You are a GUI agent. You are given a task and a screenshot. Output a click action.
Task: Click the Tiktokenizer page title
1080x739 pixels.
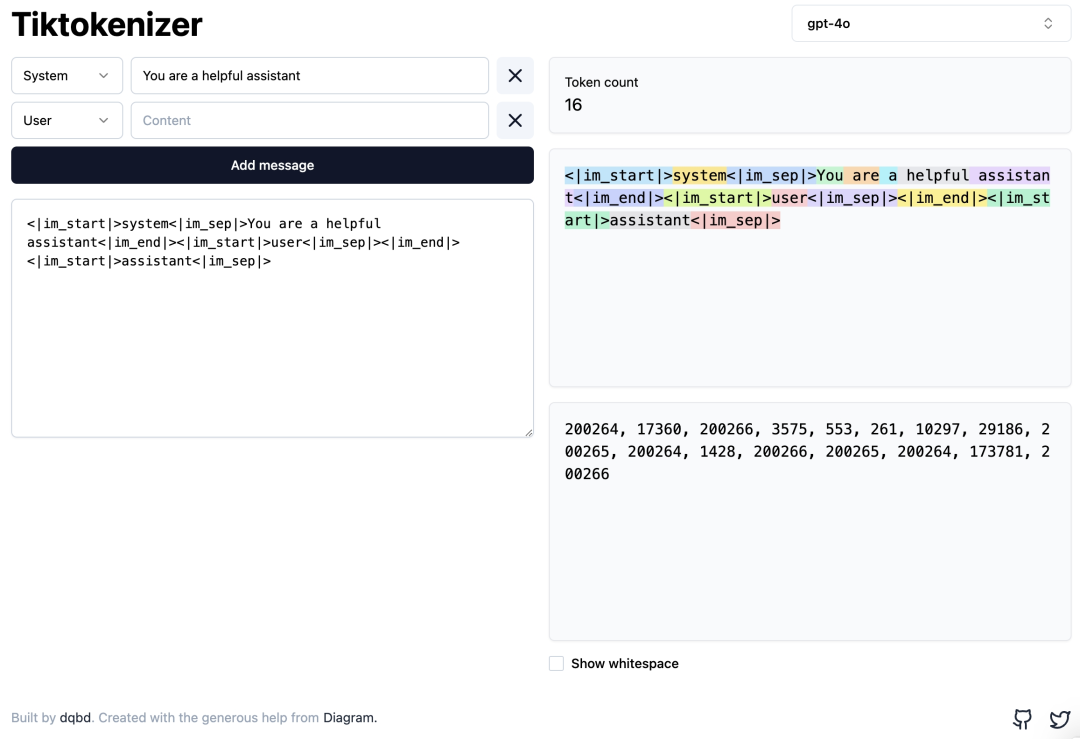[107, 25]
